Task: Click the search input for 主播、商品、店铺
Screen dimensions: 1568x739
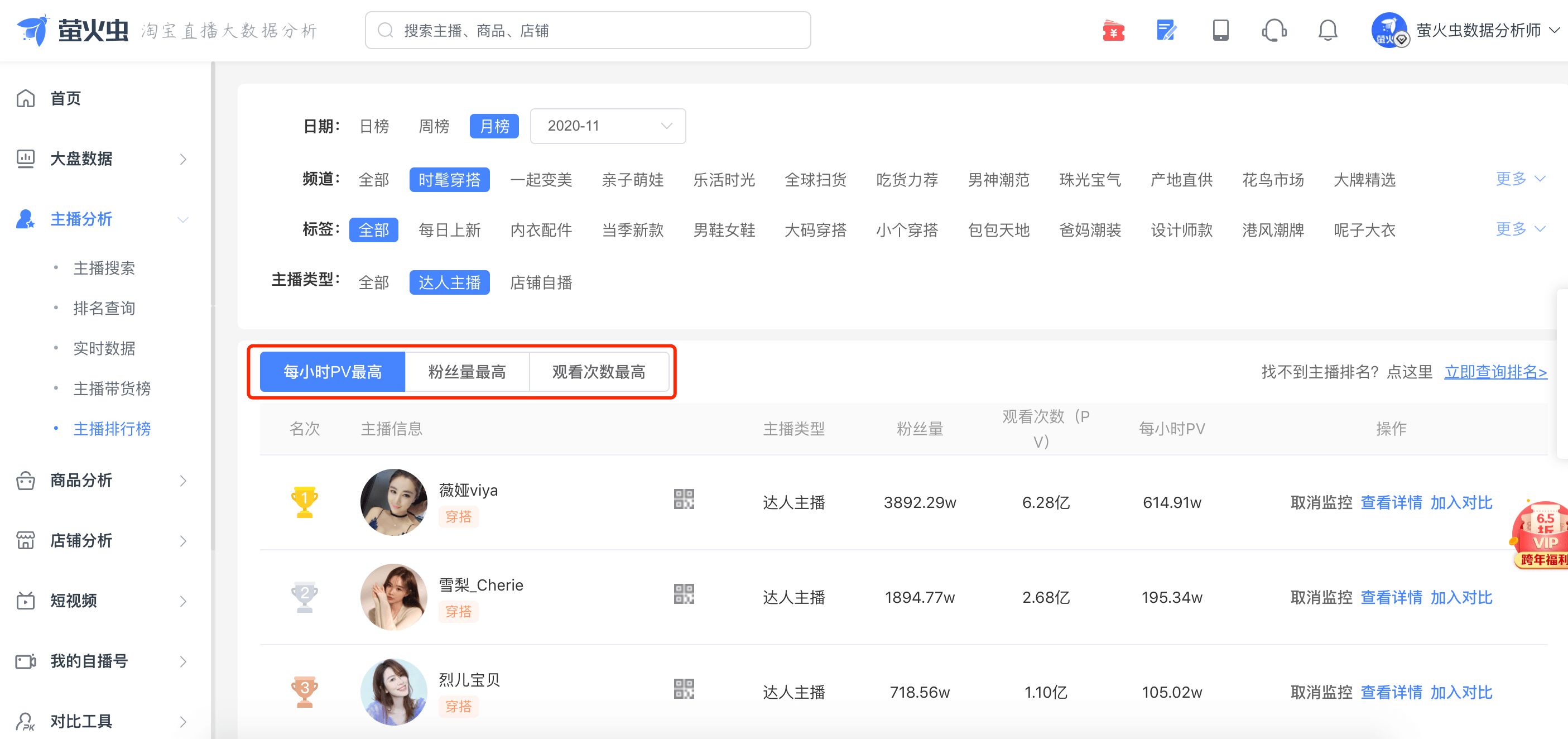Action: coord(588,31)
